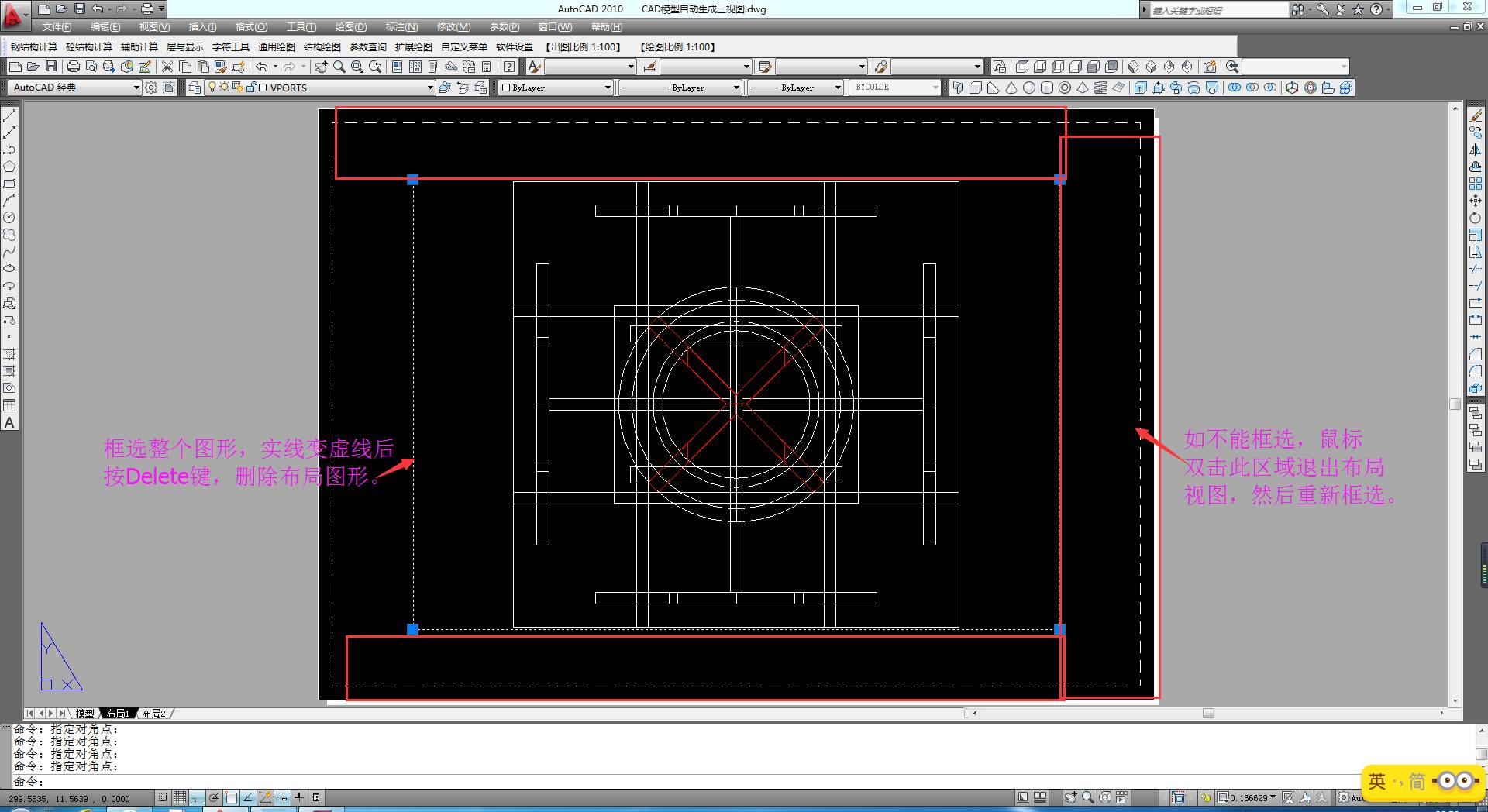Select the Polygon drawing tool
The image size is (1488, 812).
pyautogui.click(x=9, y=167)
